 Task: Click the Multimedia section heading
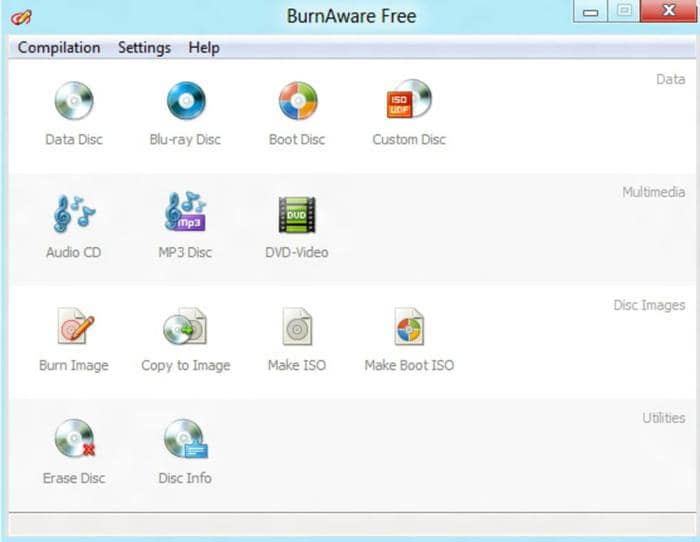pos(654,192)
